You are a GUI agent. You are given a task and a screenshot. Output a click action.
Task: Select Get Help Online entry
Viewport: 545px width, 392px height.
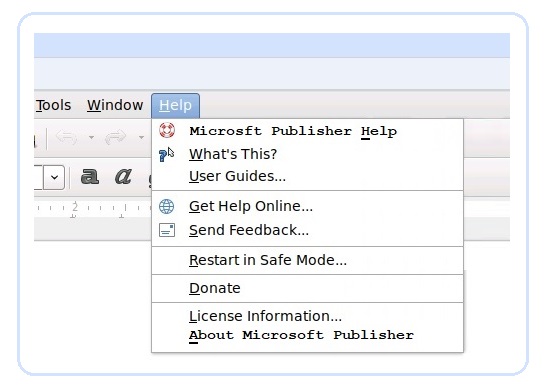[307, 206]
